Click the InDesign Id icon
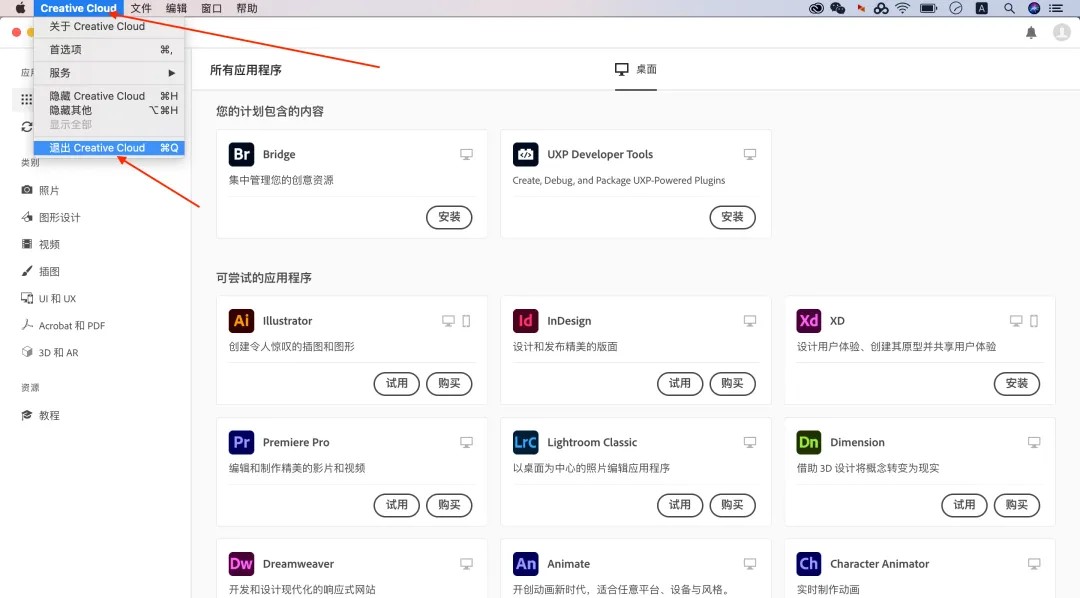The height and width of the screenshot is (598, 1080). pos(526,321)
